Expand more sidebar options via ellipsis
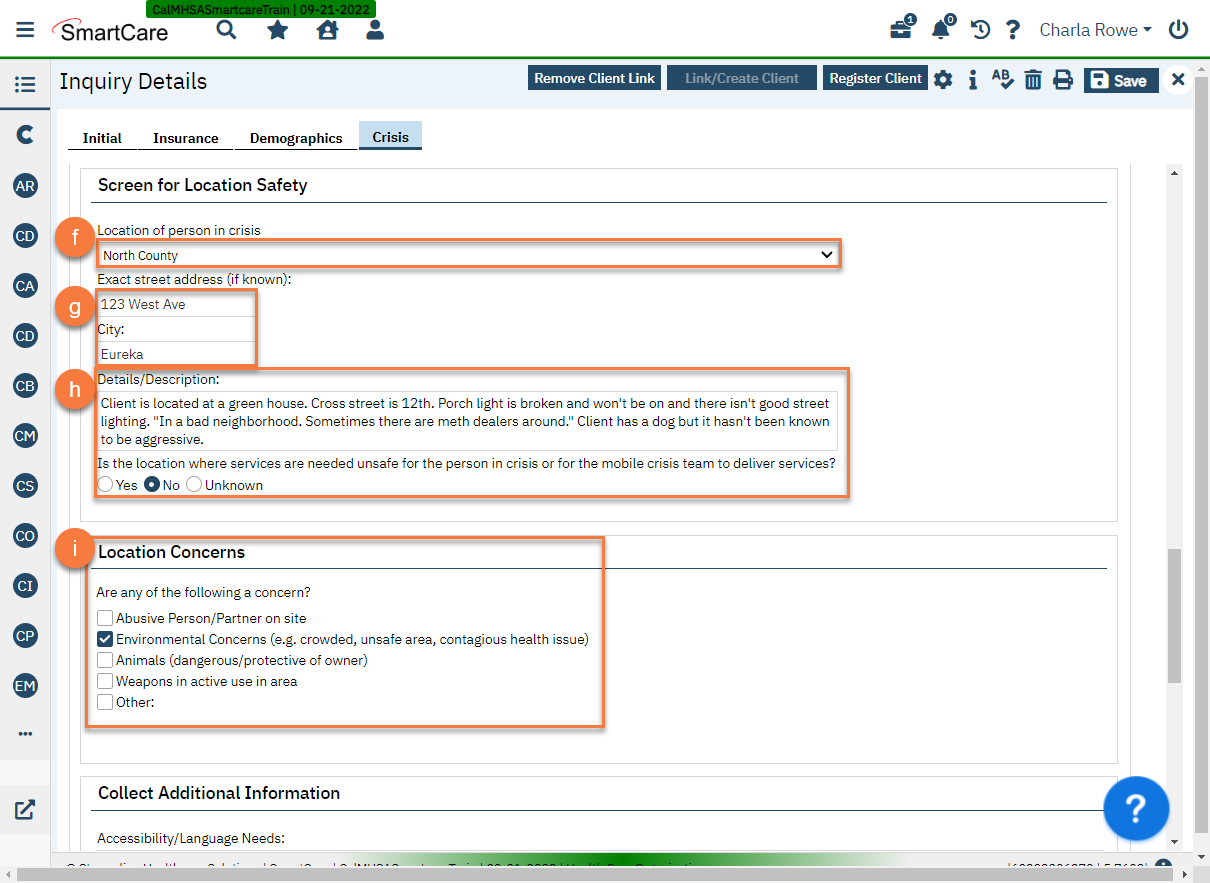The image size is (1210, 883). point(25,735)
